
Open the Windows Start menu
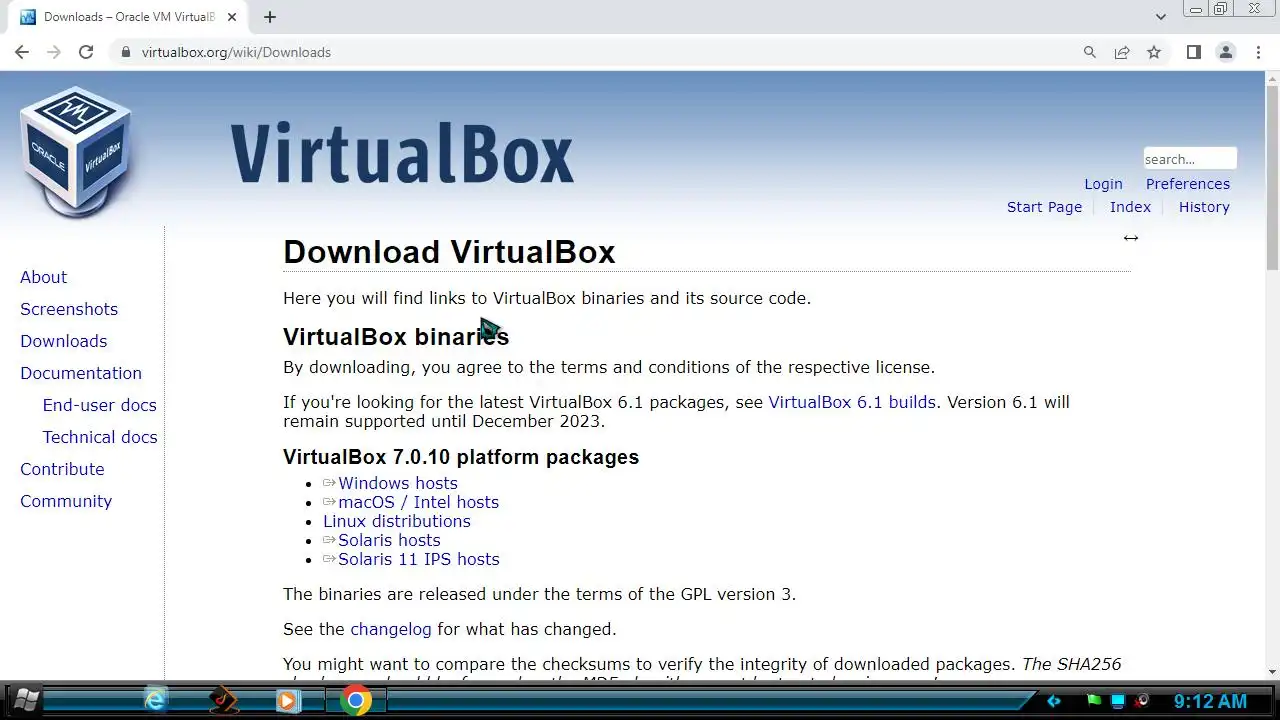coord(26,701)
